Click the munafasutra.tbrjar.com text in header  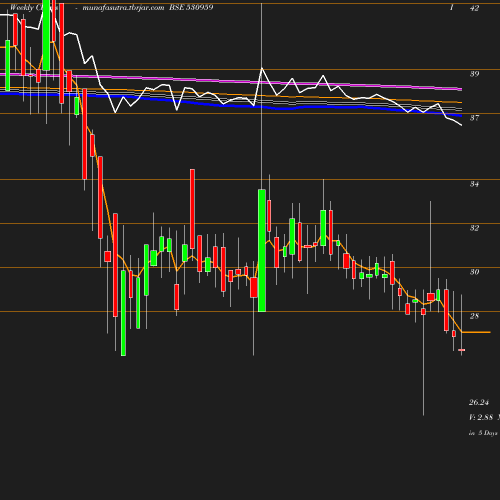123,8
